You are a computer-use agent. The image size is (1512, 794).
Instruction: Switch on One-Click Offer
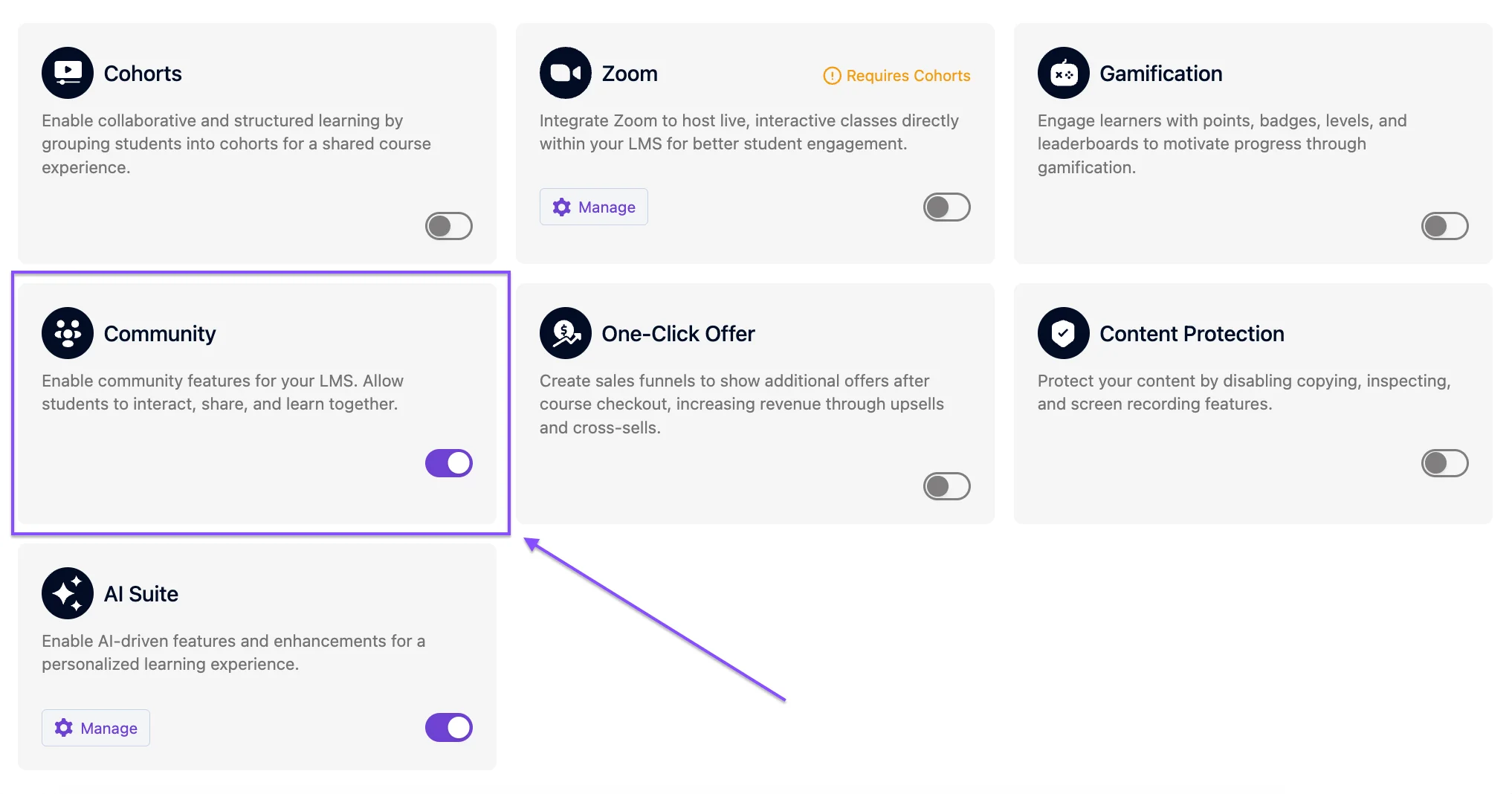[947, 486]
